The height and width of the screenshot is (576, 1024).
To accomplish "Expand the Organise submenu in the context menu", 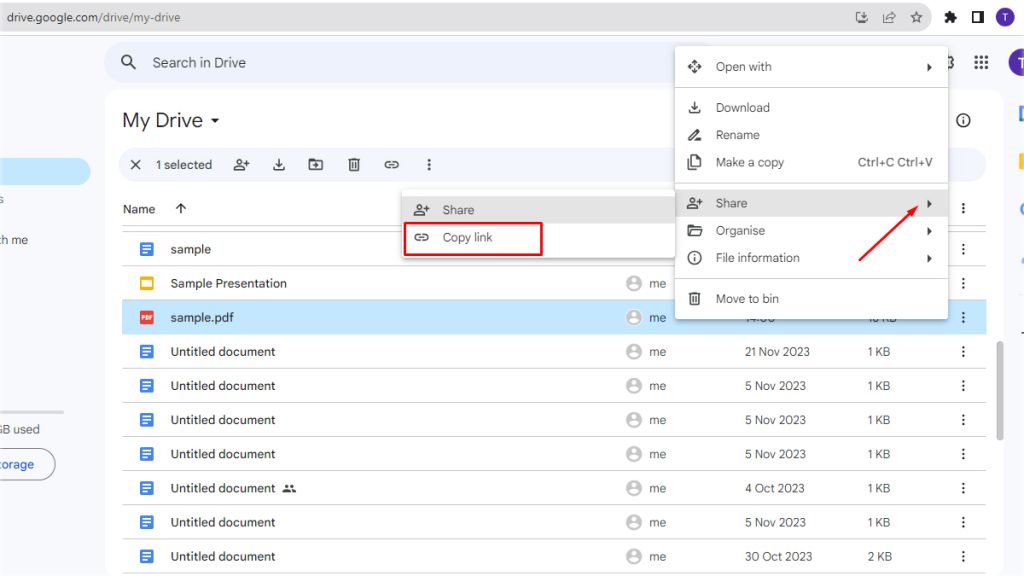I will click(928, 230).
